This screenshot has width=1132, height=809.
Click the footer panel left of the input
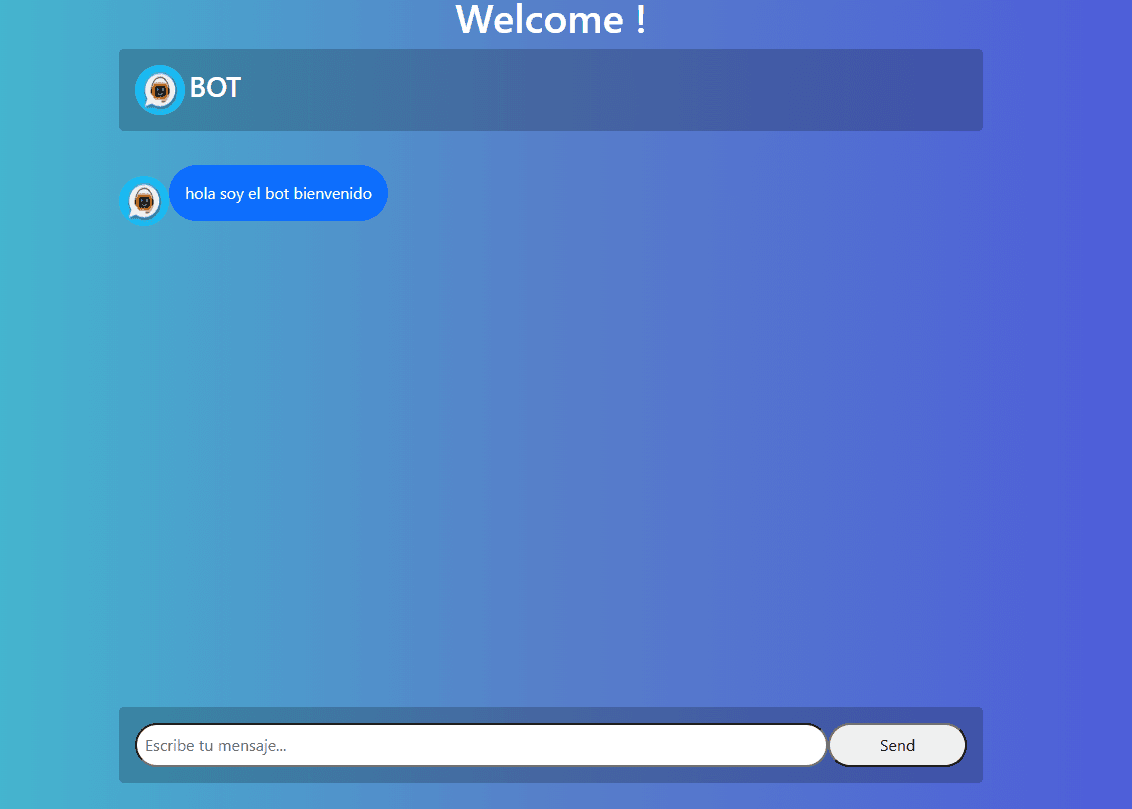coord(127,745)
